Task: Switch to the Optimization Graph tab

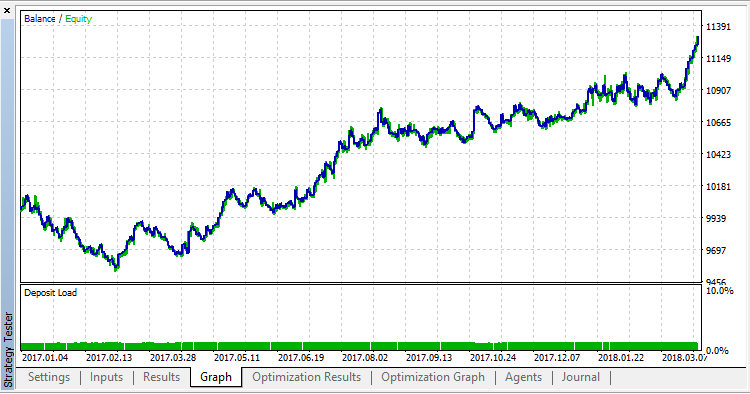Action: 433,377
